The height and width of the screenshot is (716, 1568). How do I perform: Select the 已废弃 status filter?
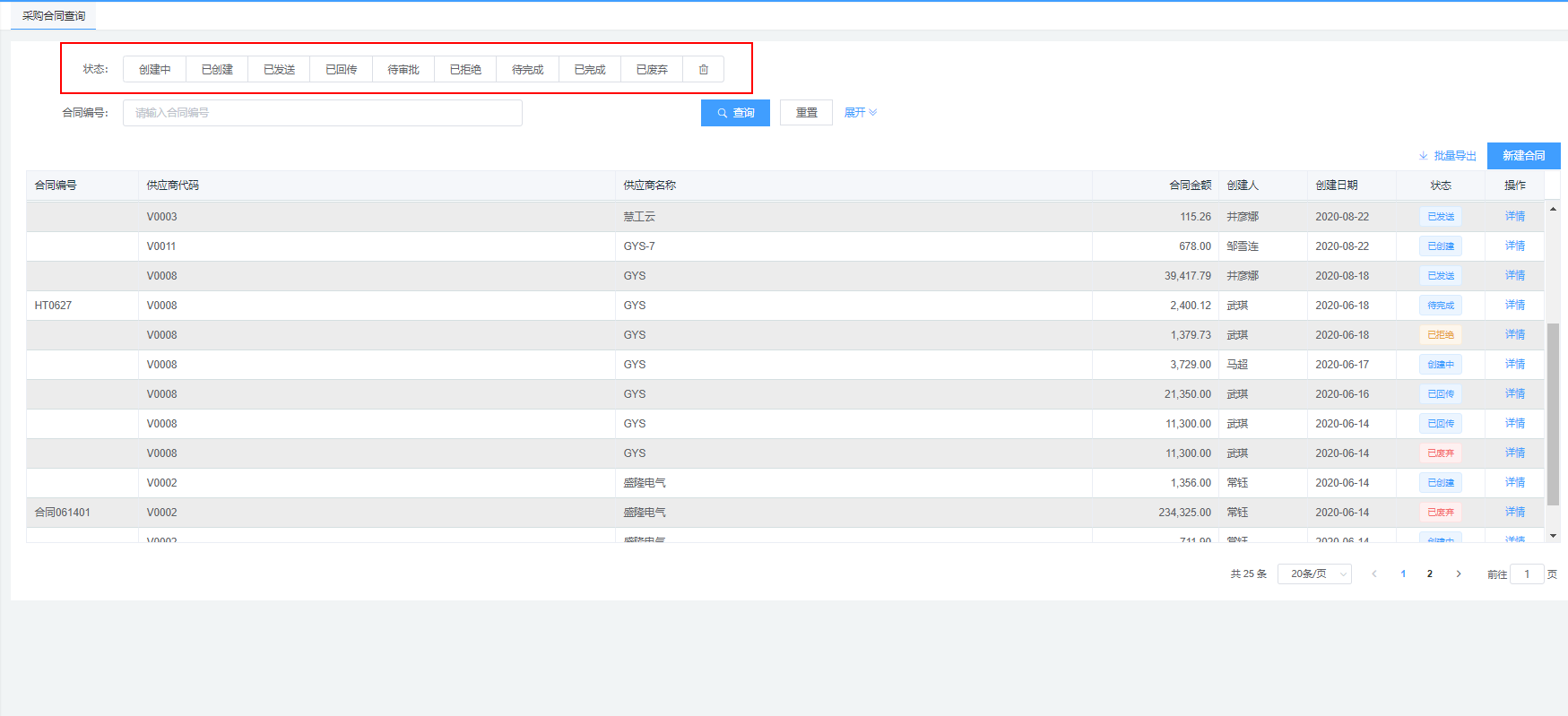652,70
